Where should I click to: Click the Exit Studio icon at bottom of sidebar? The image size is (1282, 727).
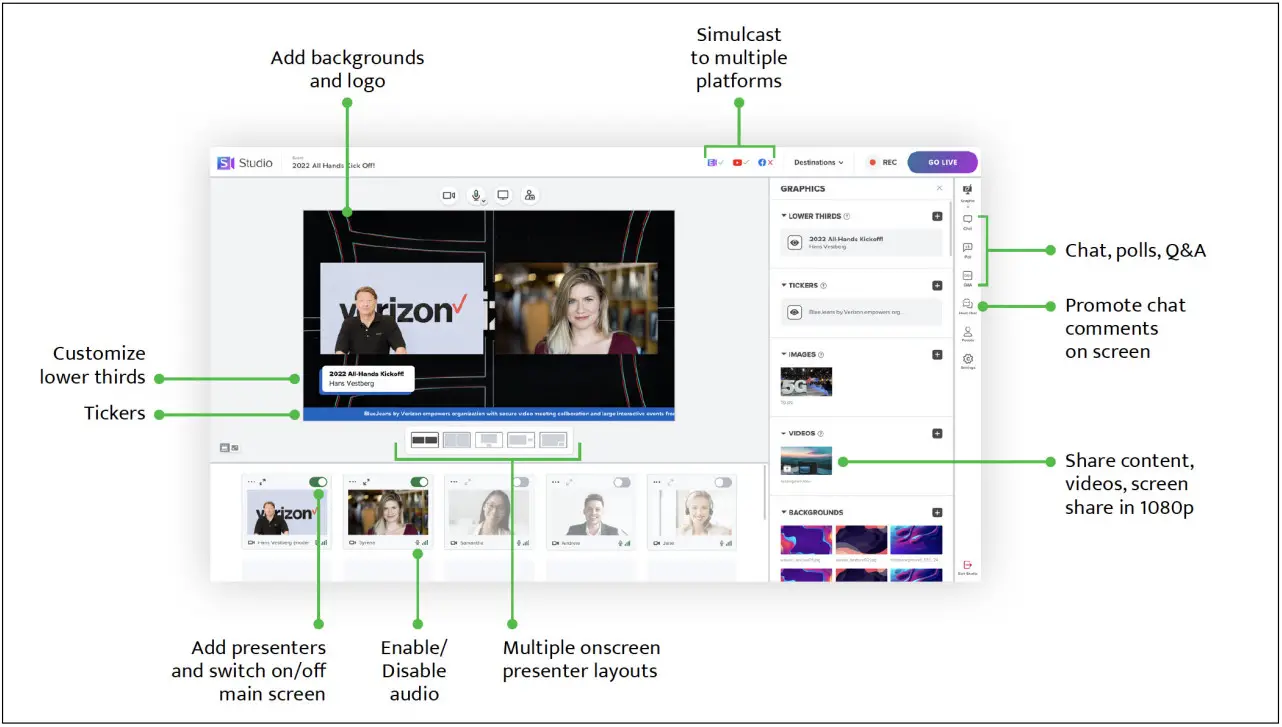967,563
